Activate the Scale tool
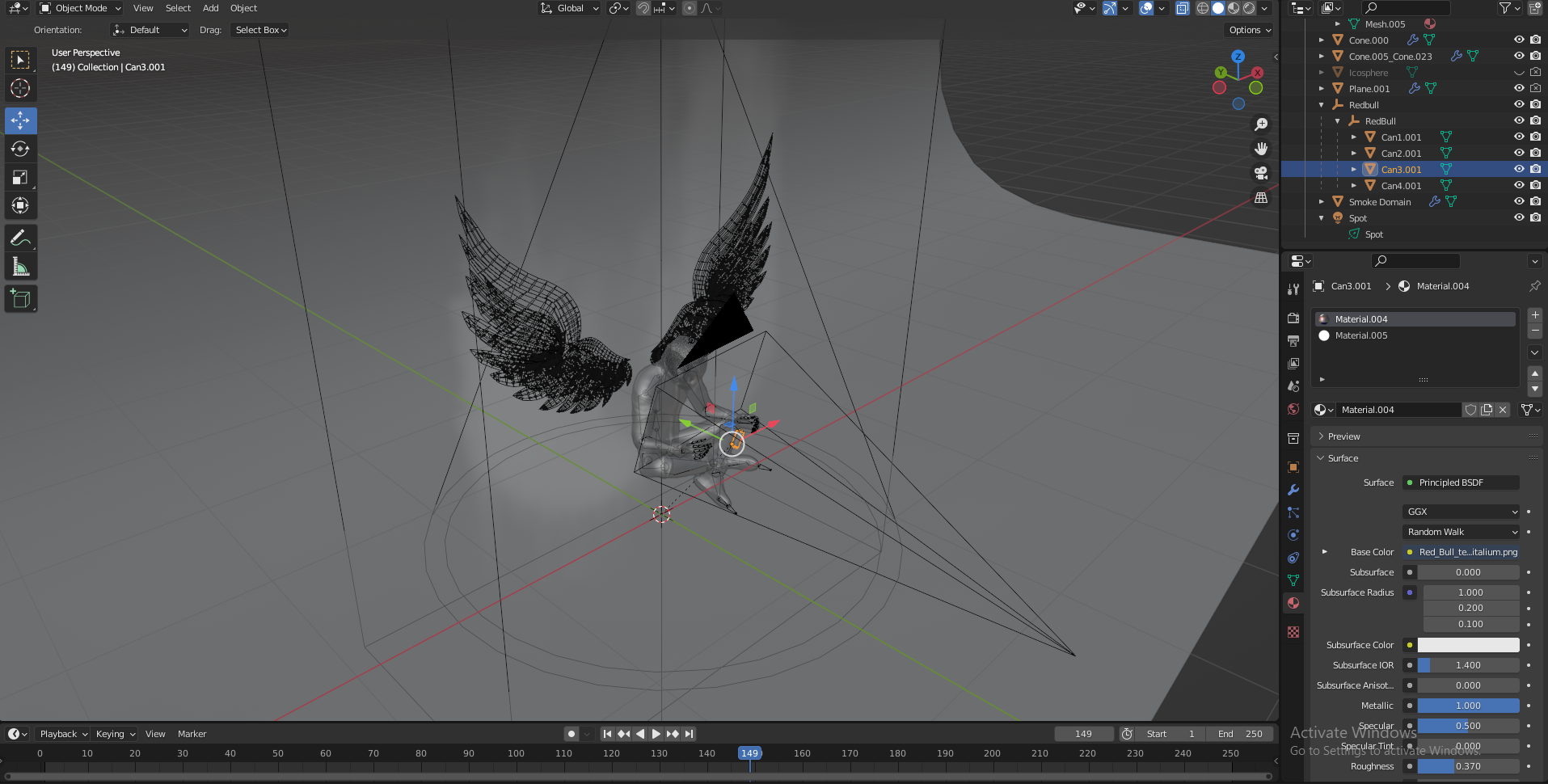1548x784 pixels. tap(20, 177)
